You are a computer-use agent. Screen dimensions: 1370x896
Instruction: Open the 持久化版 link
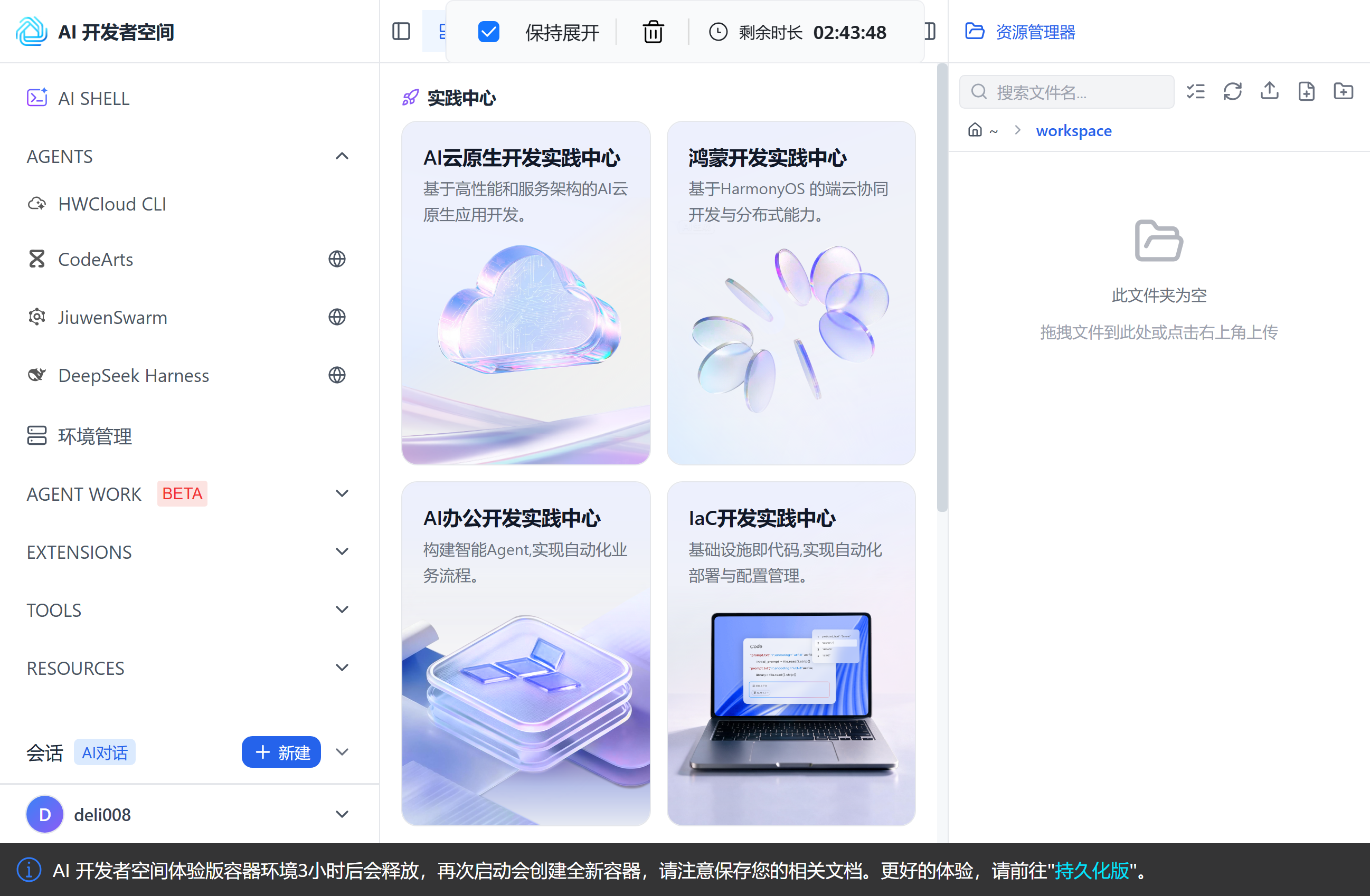[x=1091, y=871]
